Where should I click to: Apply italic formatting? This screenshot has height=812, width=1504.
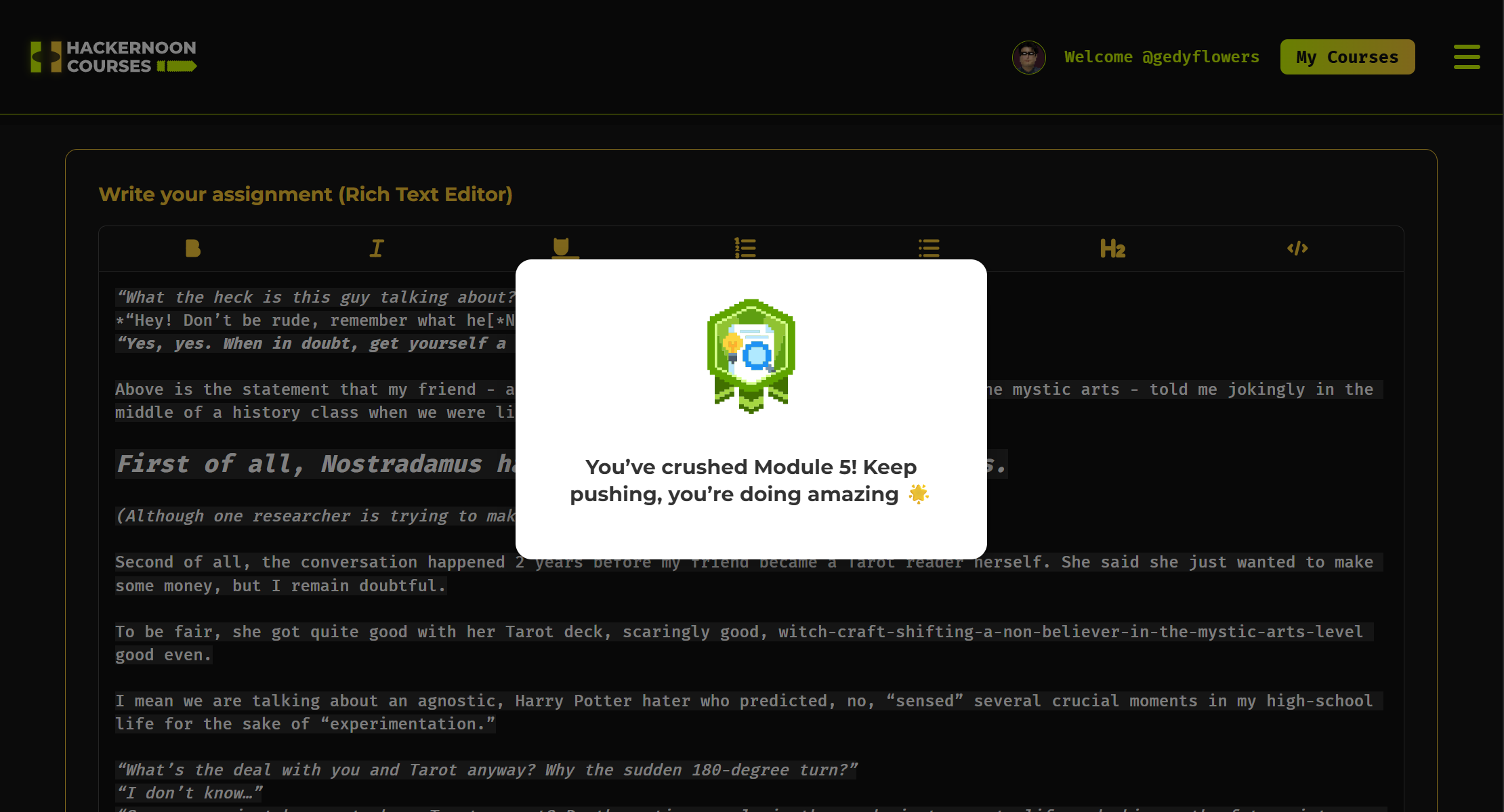pos(377,249)
